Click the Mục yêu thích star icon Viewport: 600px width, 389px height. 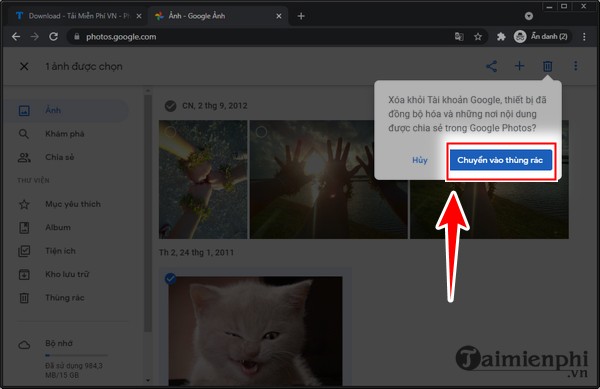tap(24, 204)
